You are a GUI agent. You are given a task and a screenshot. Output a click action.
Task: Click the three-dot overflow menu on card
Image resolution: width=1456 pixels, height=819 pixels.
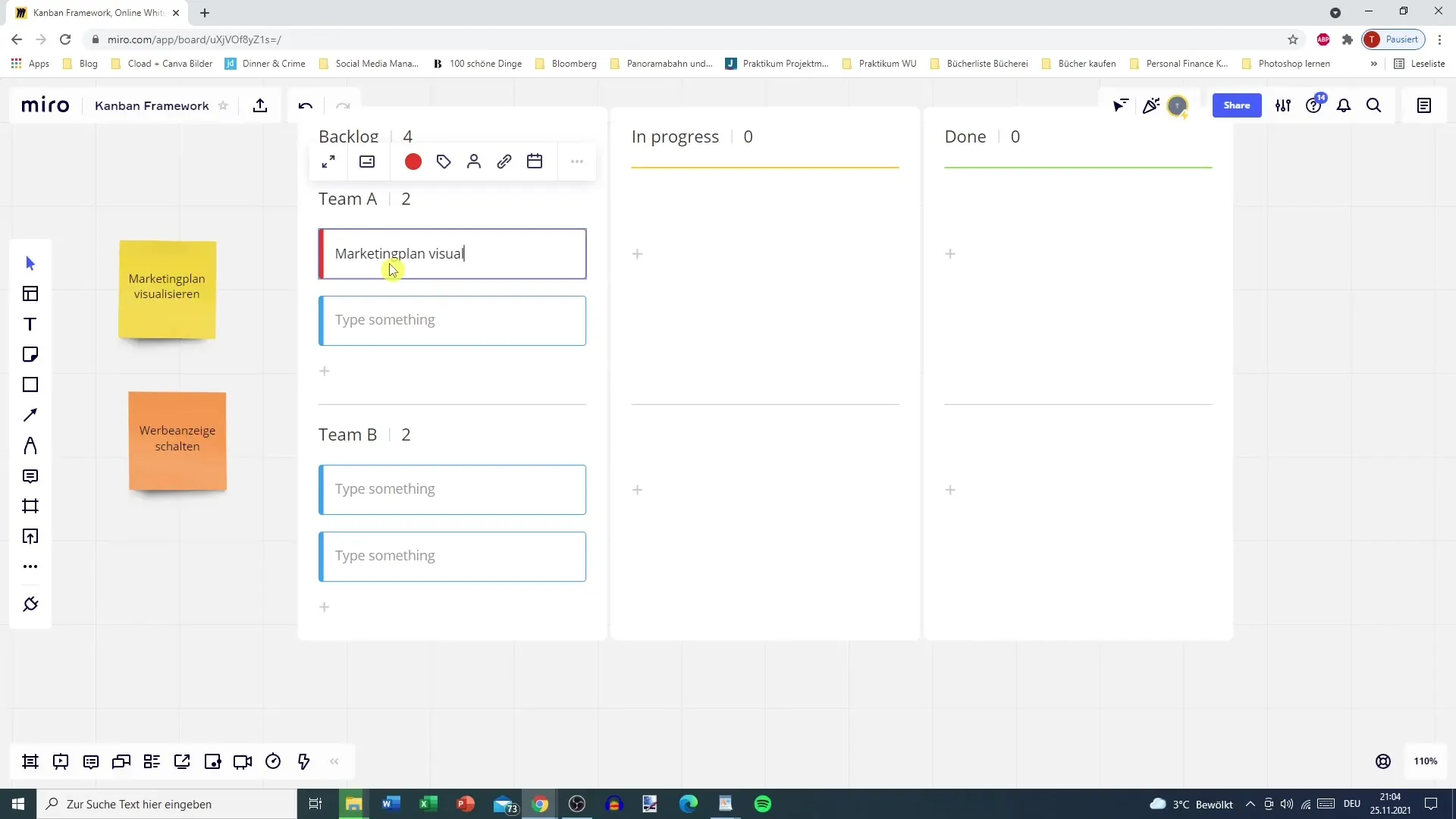[x=578, y=161]
